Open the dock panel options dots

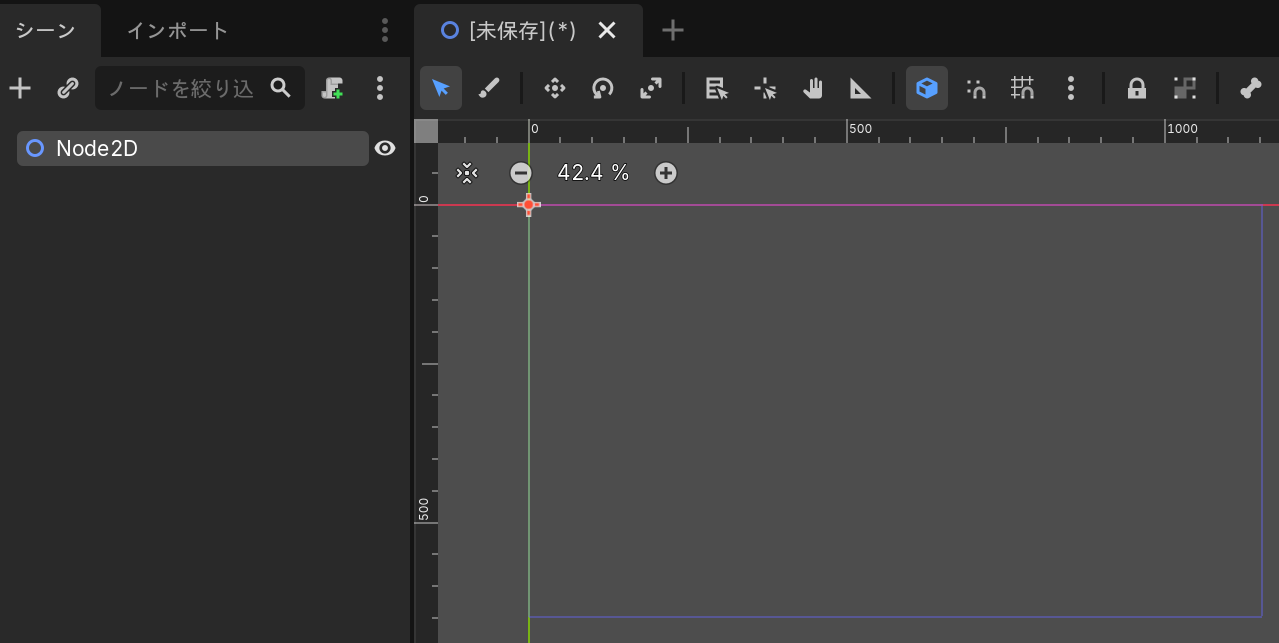tap(385, 30)
